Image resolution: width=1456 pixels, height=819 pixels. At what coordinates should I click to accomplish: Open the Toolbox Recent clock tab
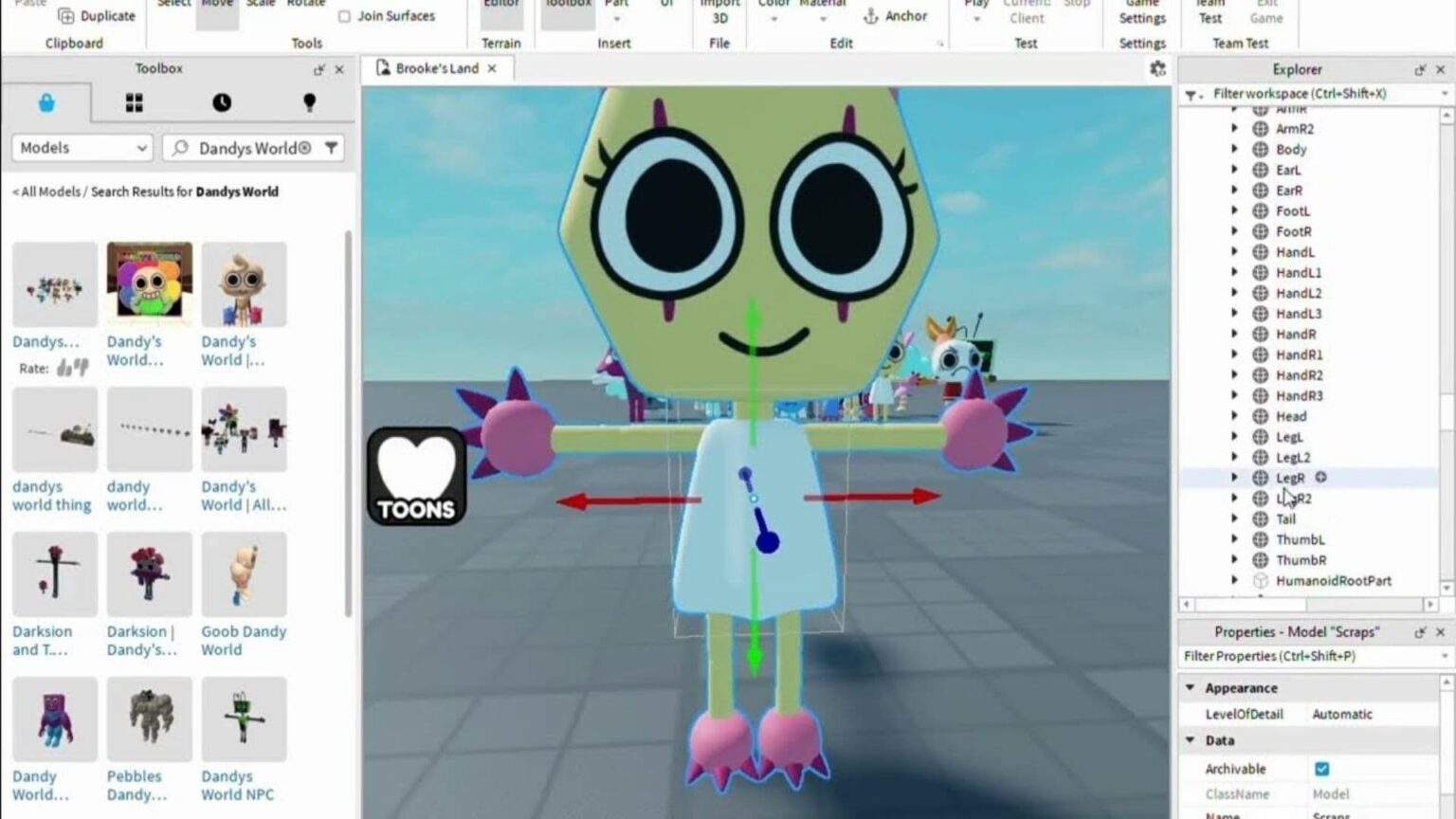click(222, 102)
